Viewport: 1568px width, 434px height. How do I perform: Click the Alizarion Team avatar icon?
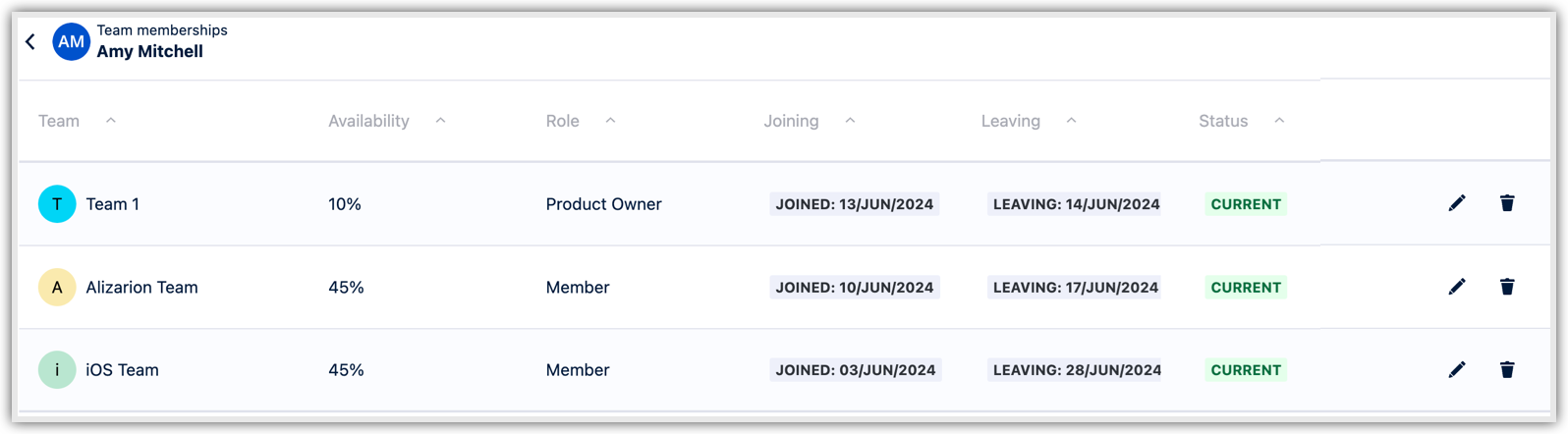(57, 288)
